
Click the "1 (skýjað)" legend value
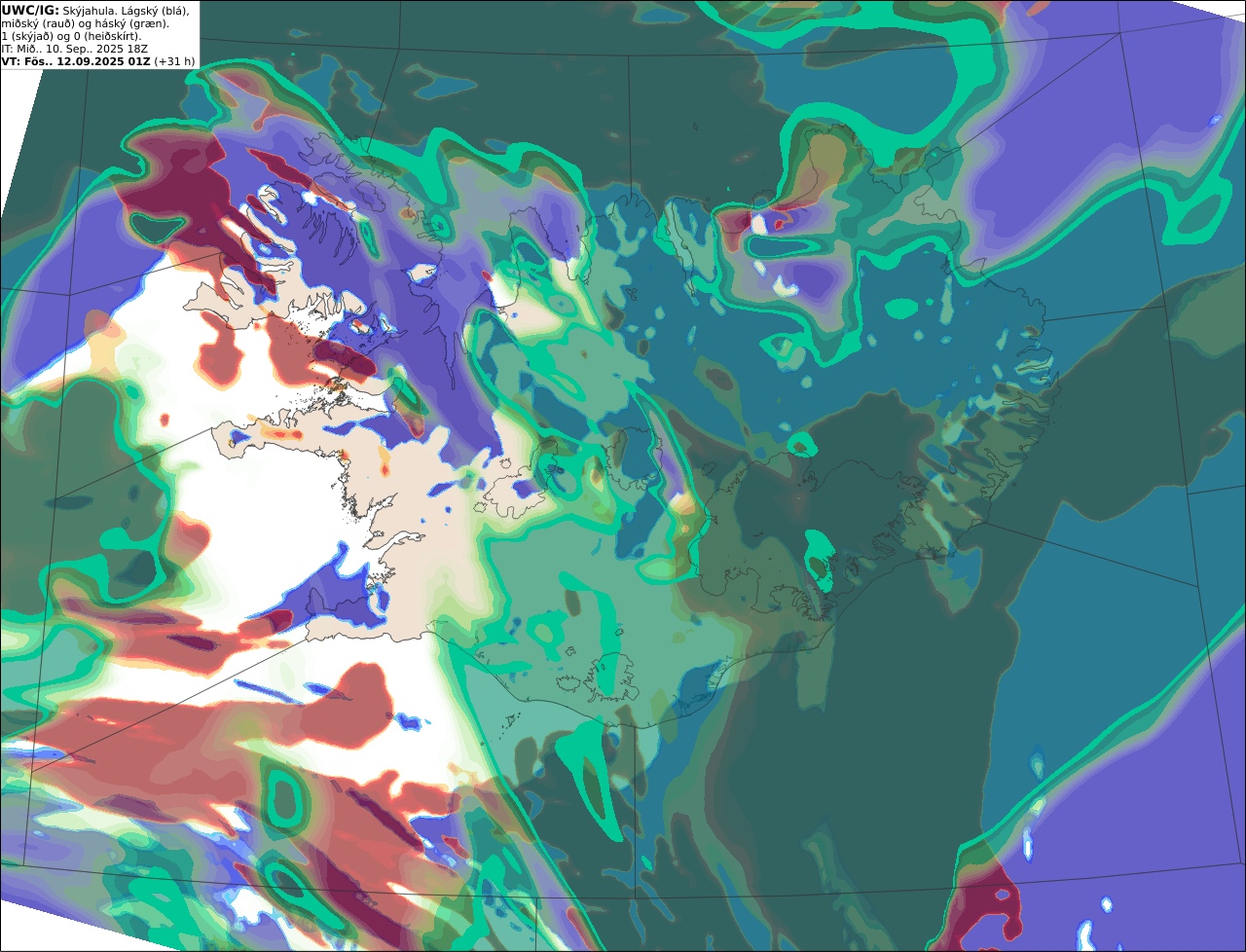click(x=27, y=37)
